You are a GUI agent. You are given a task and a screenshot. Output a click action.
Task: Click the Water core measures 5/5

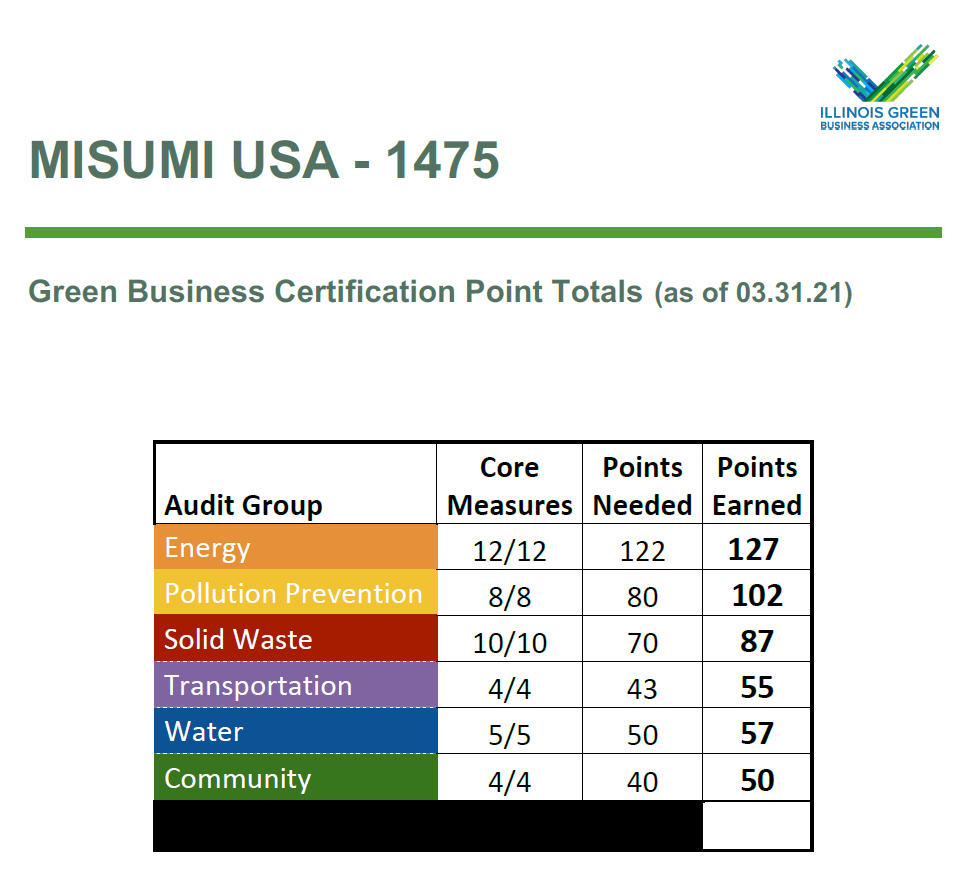(x=509, y=735)
